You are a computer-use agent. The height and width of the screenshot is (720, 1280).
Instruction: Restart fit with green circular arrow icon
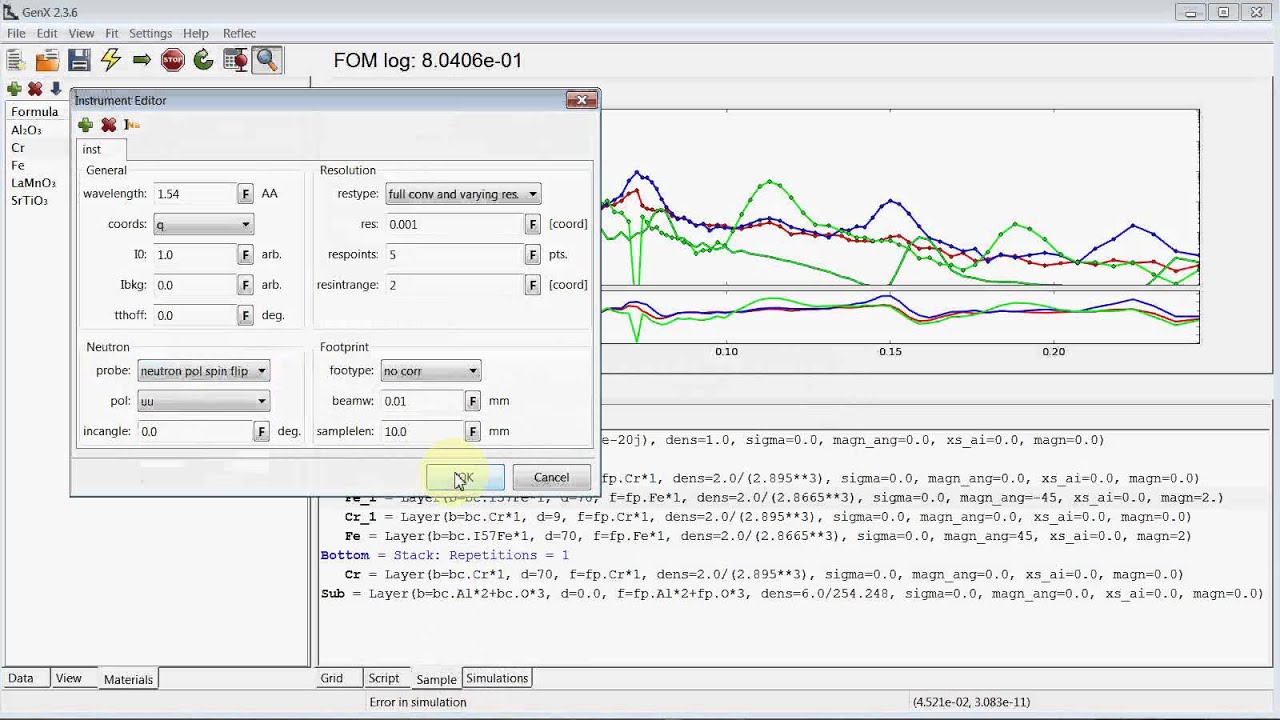click(204, 60)
